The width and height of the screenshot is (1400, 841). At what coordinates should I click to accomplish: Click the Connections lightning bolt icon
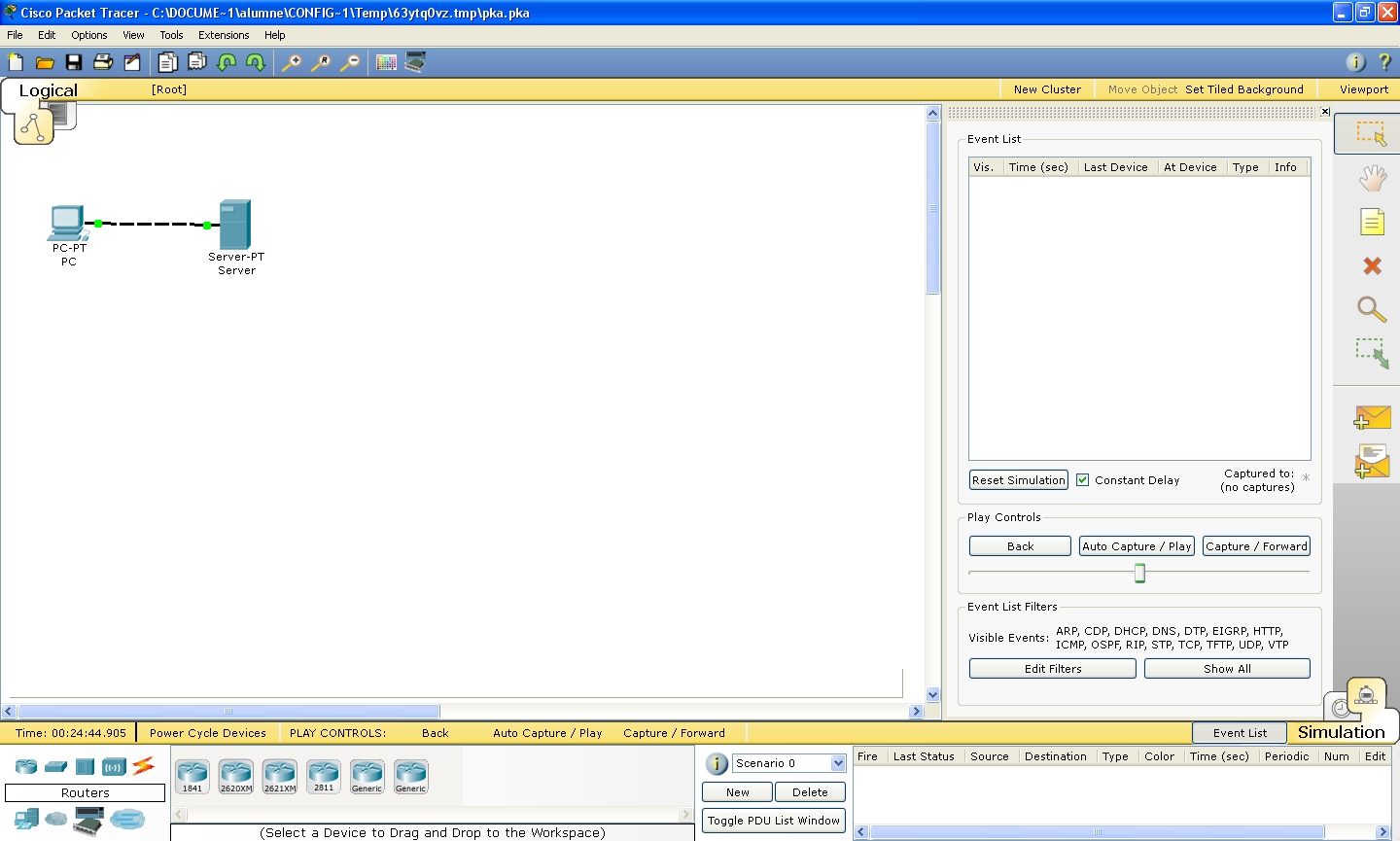(x=144, y=766)
